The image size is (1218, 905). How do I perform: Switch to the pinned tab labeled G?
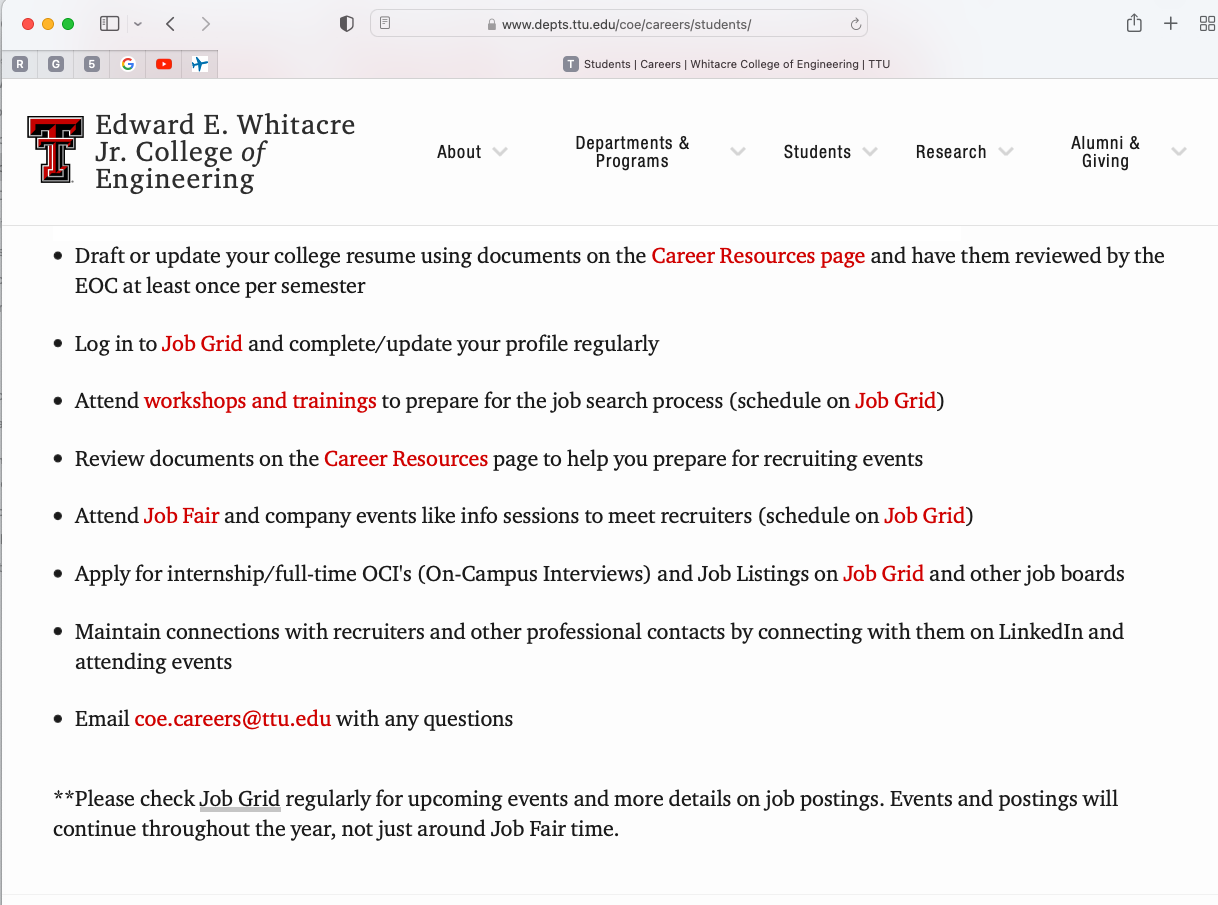(56, 64)
